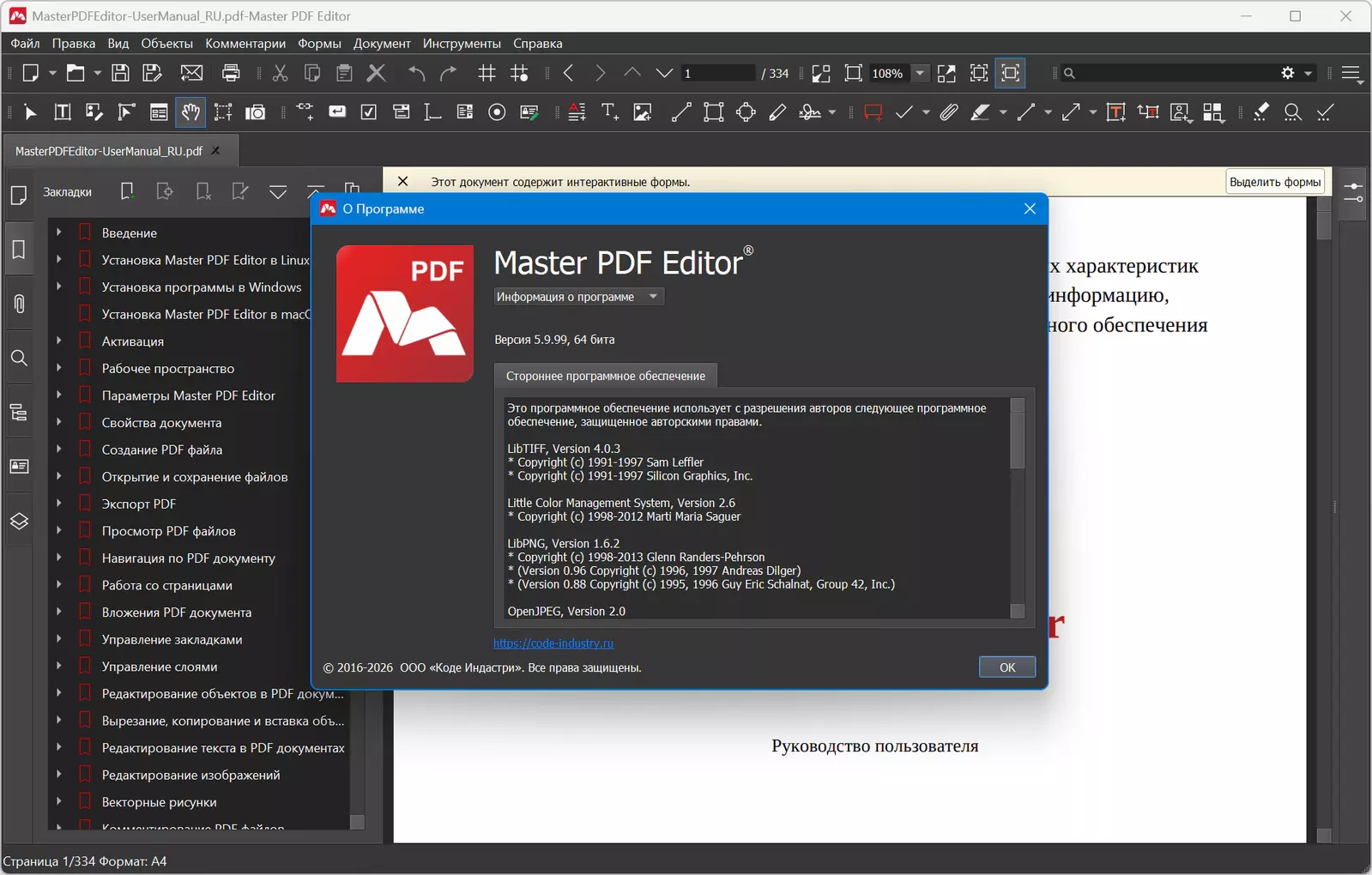Open the 'Правка' menu
This screenshot has height=875, width=1372.
(x=73, y=43)
